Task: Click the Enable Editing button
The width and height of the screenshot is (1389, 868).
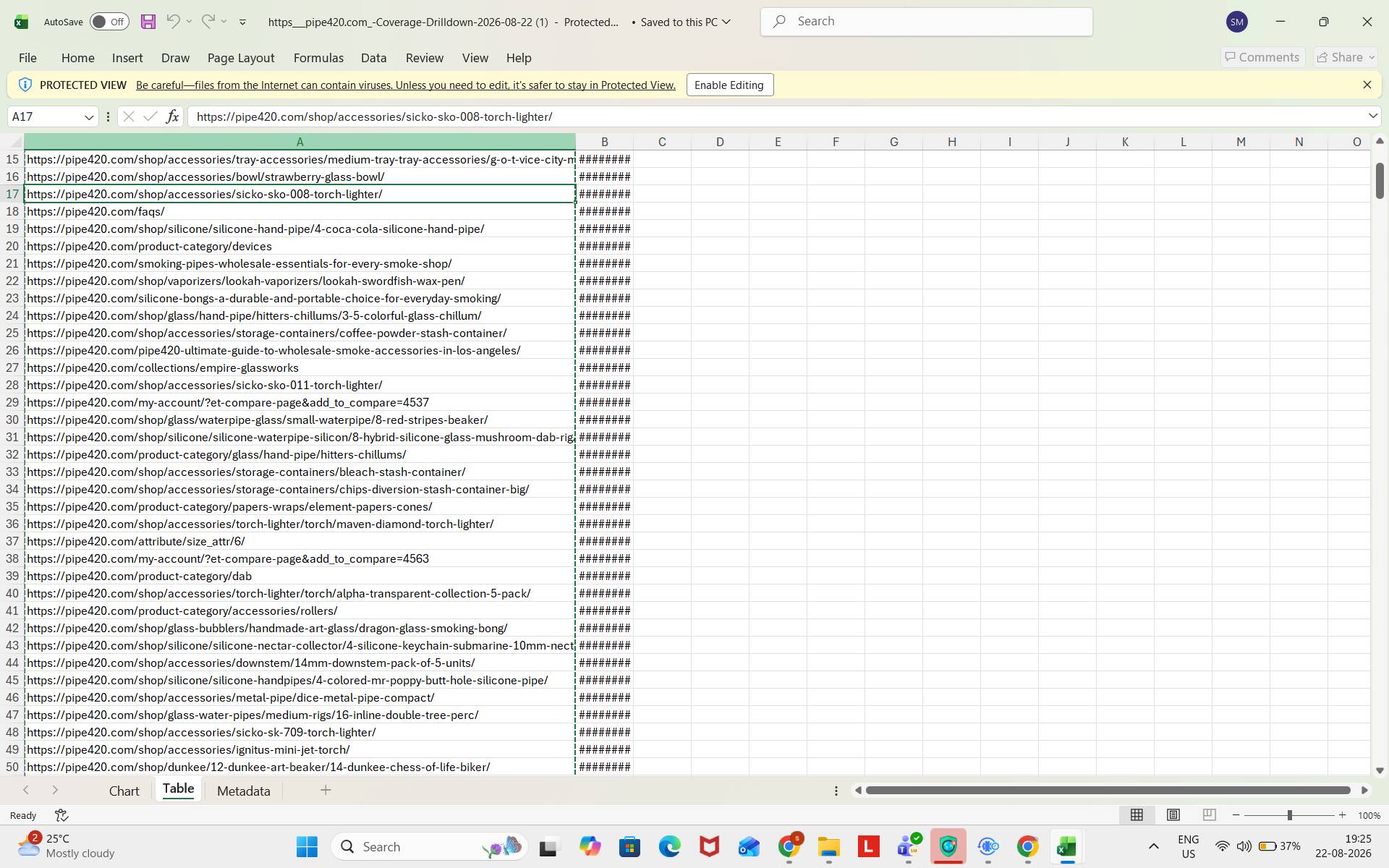Action: [729, 85]
